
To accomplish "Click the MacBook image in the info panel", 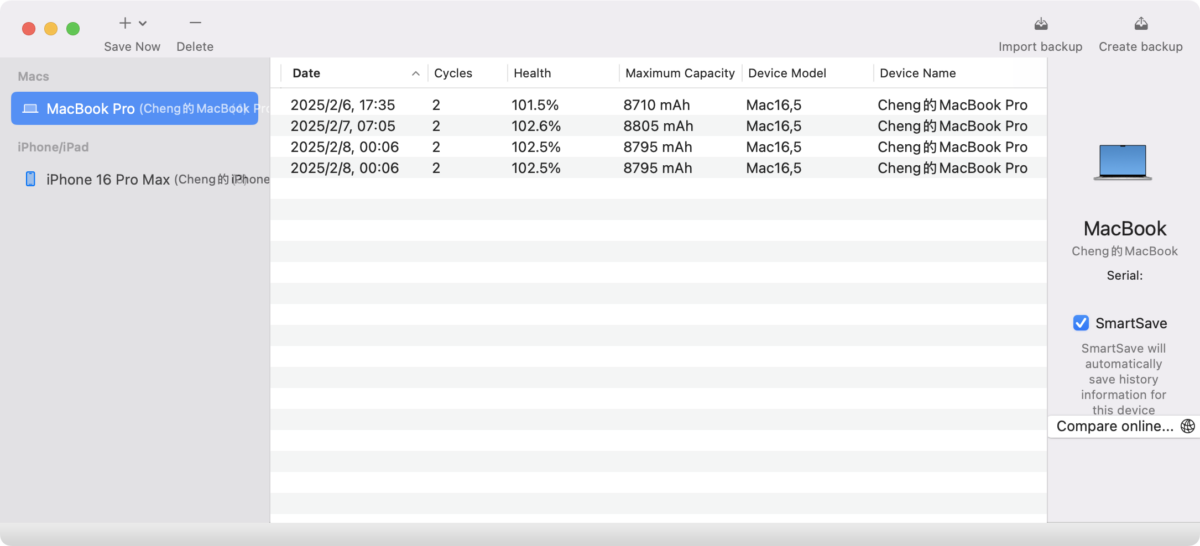I will click(1123, 162).
